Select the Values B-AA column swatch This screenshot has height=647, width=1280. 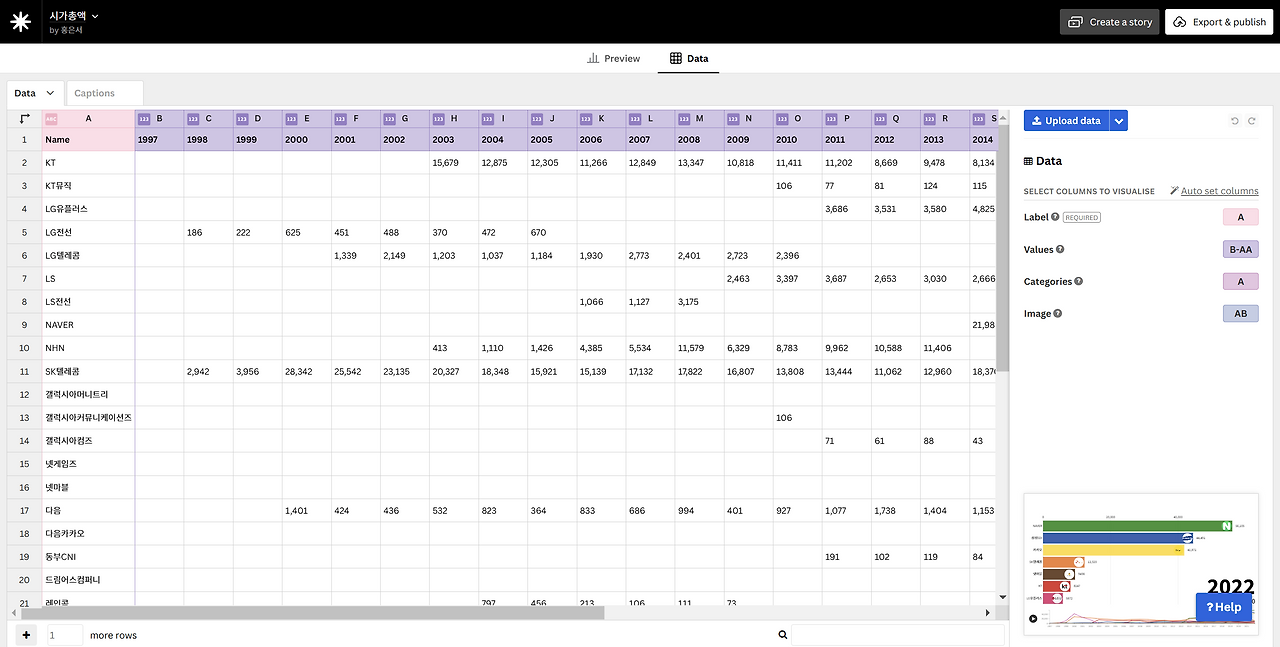(1240, 249)
